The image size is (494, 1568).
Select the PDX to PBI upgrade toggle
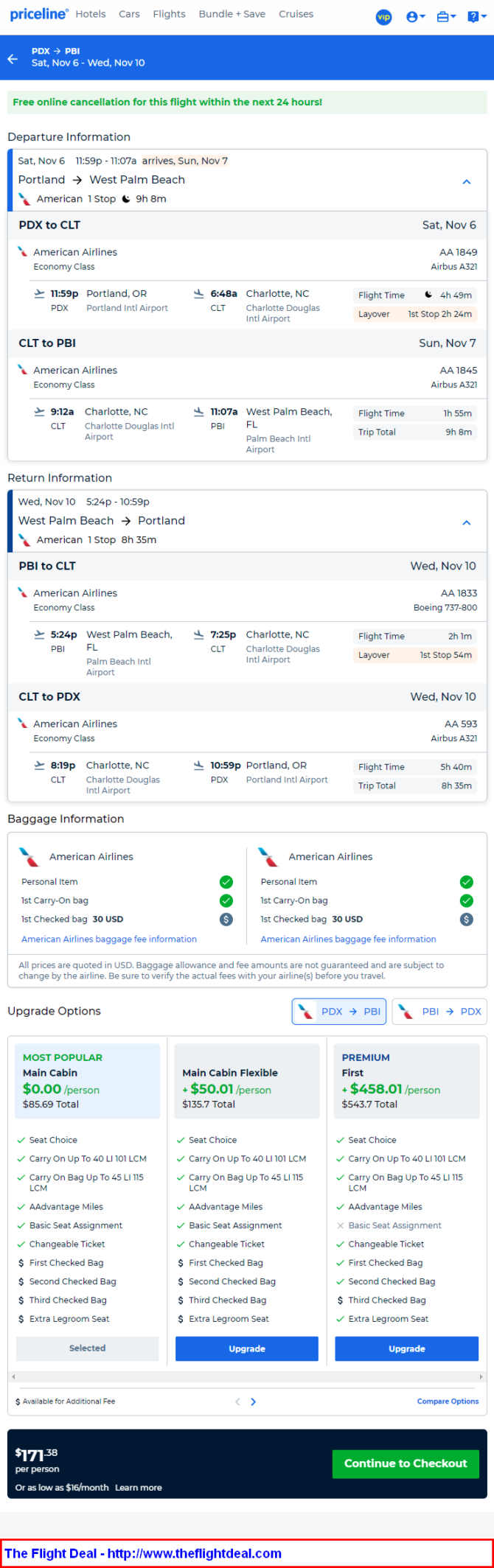(340, 1011)
